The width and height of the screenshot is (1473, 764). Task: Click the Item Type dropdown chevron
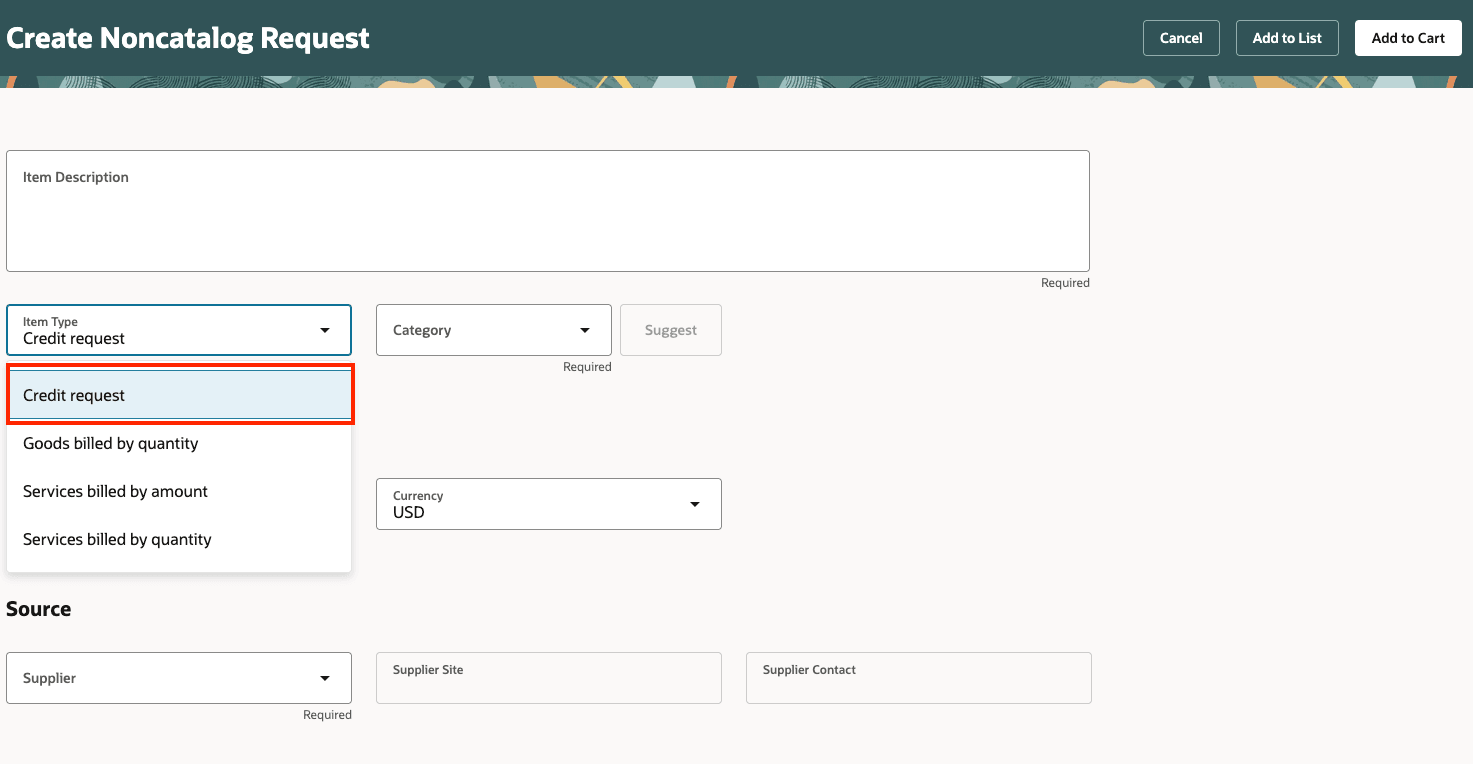tap(324, 329)
